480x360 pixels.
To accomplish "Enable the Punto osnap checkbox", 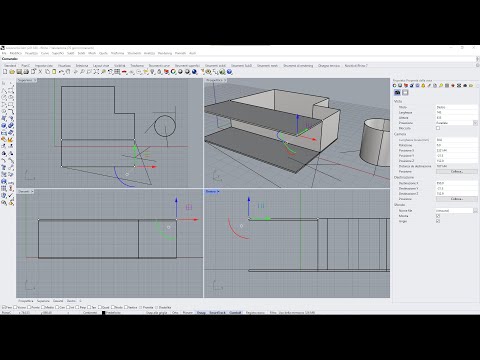I will click(x=29, y=307).
